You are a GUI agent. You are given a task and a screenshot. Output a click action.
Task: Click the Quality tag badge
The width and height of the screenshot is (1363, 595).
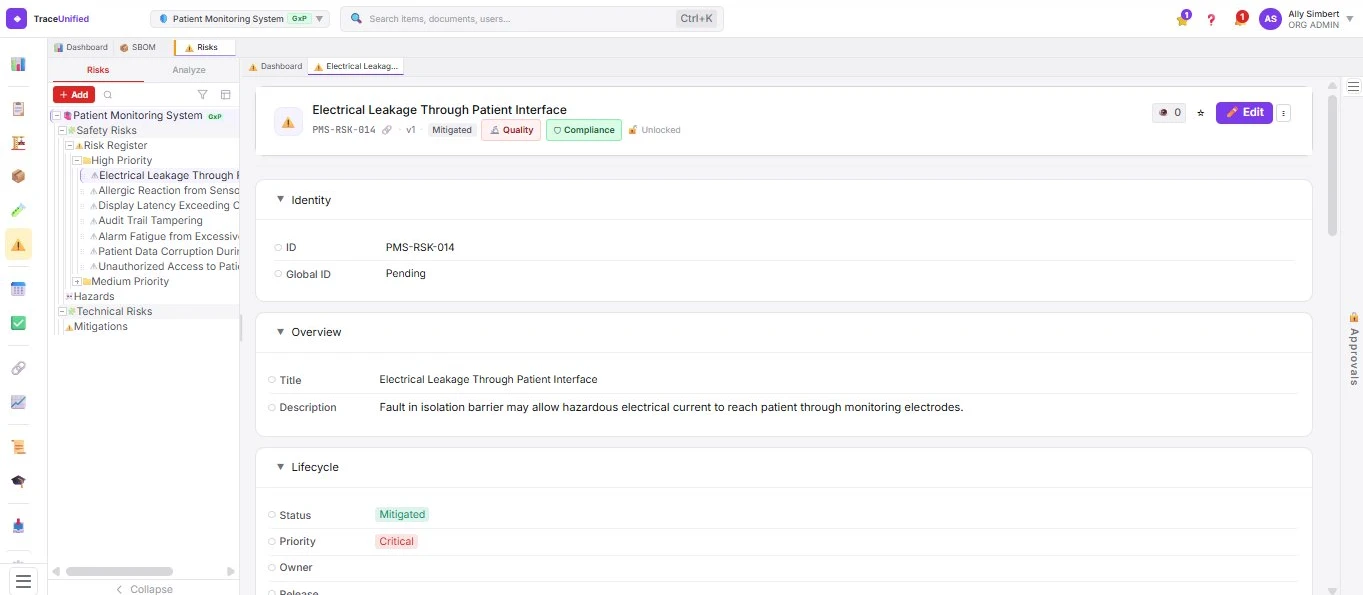tap(511, 130)
